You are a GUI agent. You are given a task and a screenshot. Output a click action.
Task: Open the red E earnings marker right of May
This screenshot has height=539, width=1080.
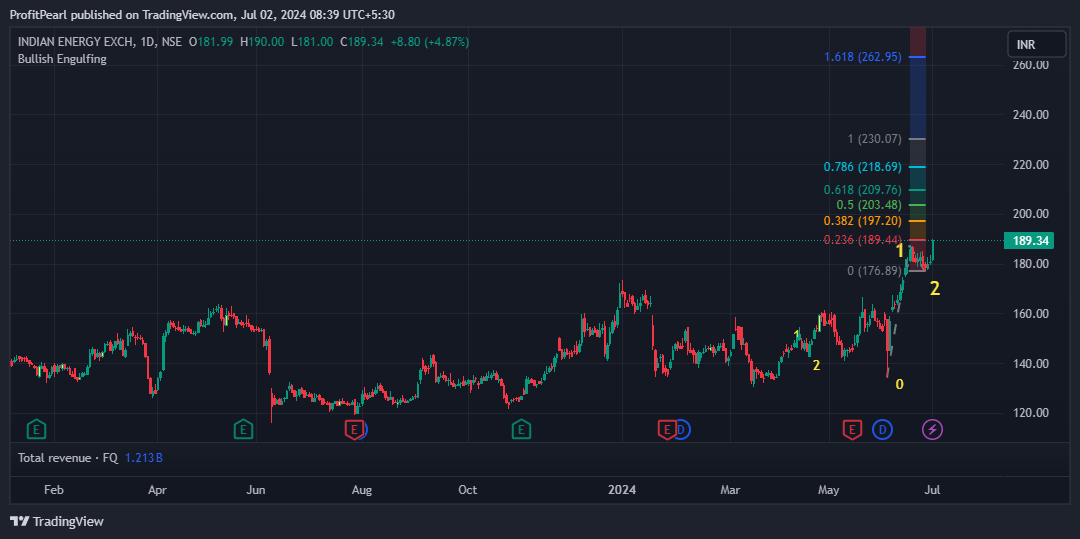click(x=852, y=430)
